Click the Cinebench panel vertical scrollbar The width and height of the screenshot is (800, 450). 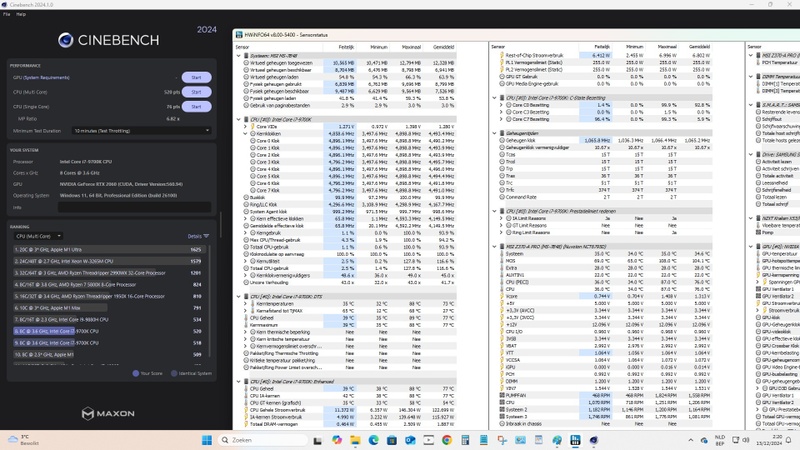pos(220,224)
